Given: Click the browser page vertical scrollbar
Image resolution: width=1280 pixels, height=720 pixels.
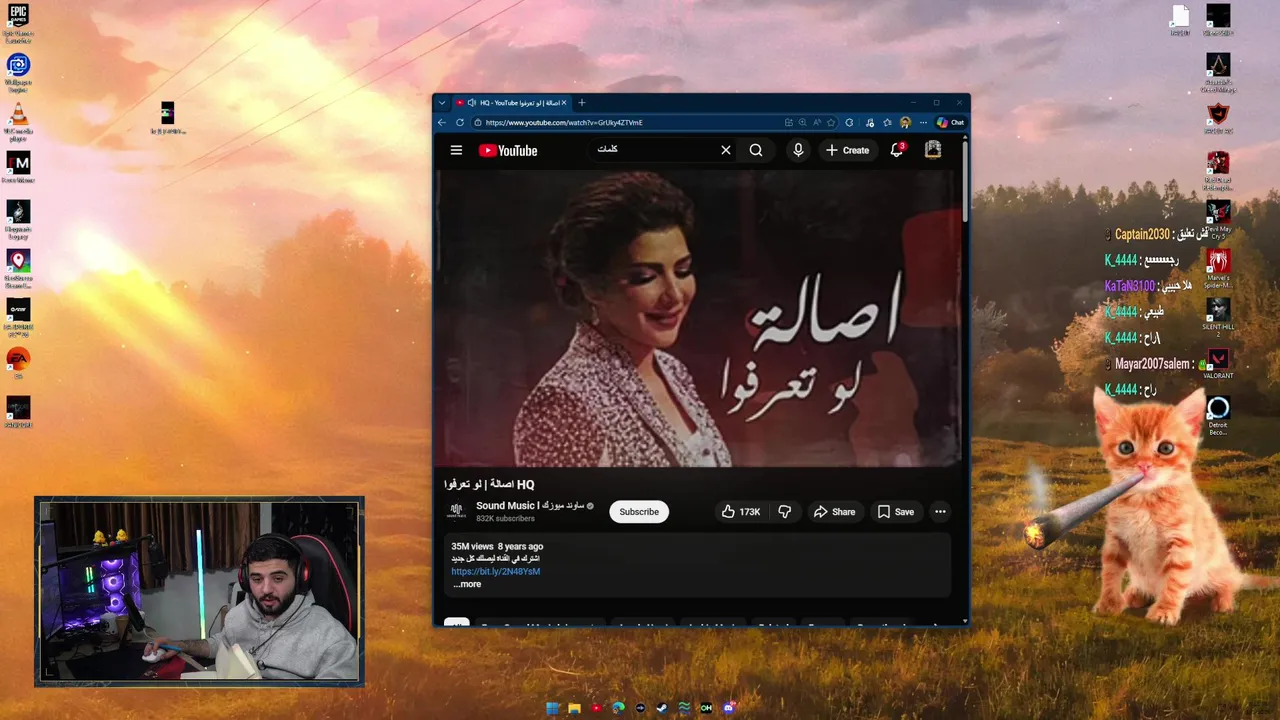Looking at the screenshot, I should [965, 180].
